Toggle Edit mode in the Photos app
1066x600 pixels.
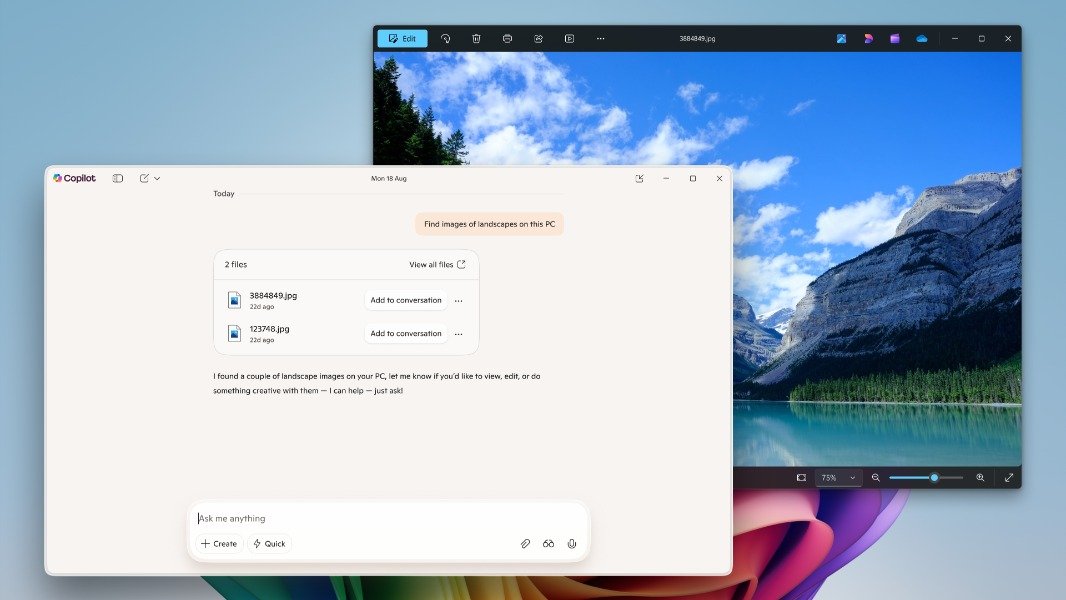click(x=402, y=38)
